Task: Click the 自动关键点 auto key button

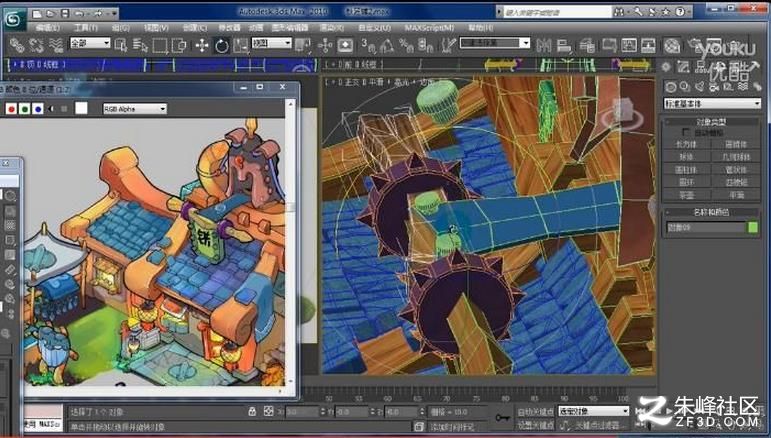Action: [535, 411]
